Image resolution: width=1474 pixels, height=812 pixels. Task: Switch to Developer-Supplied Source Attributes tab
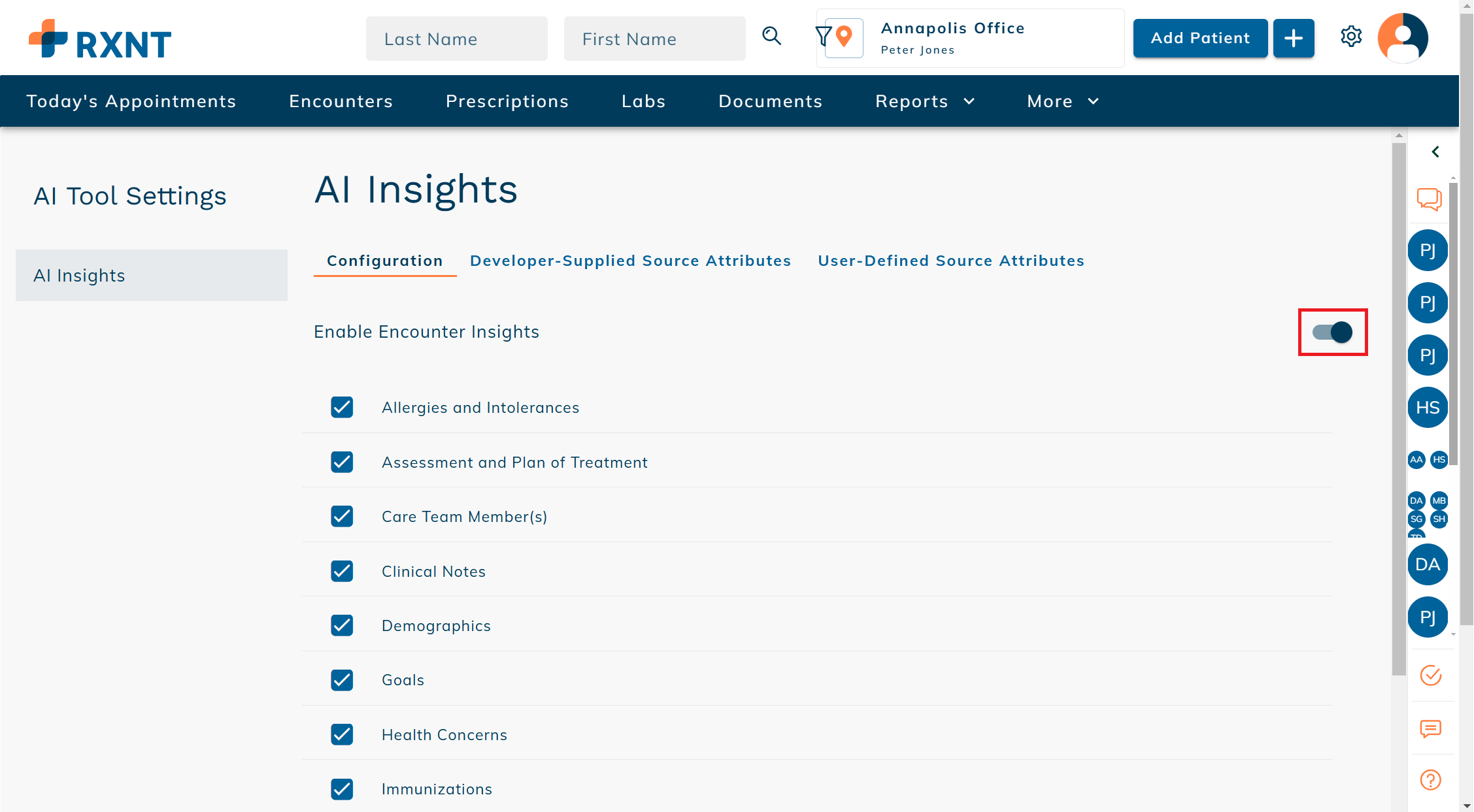coord(630,261)
